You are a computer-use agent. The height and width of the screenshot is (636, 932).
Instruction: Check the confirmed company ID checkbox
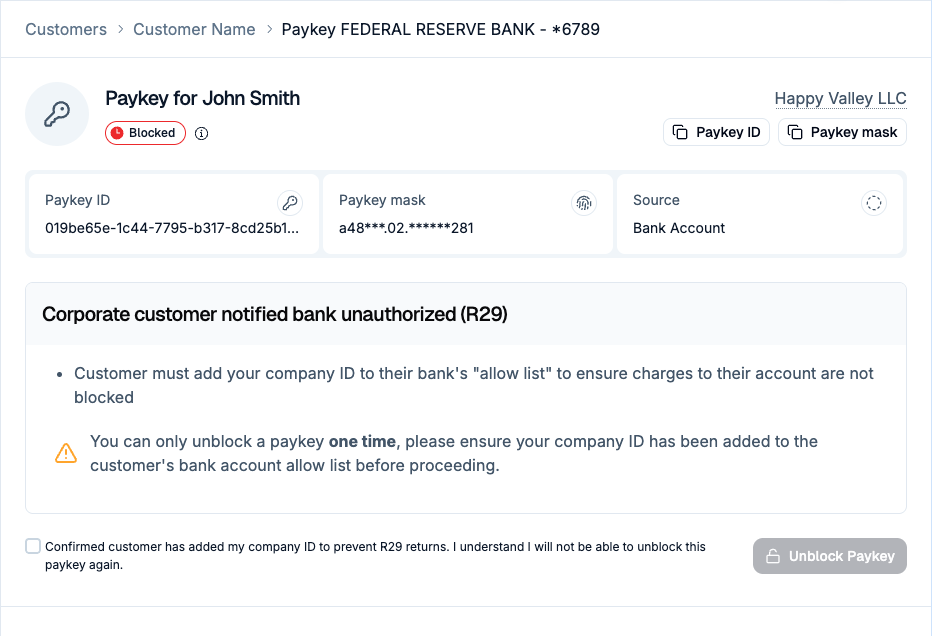point(33,545)
